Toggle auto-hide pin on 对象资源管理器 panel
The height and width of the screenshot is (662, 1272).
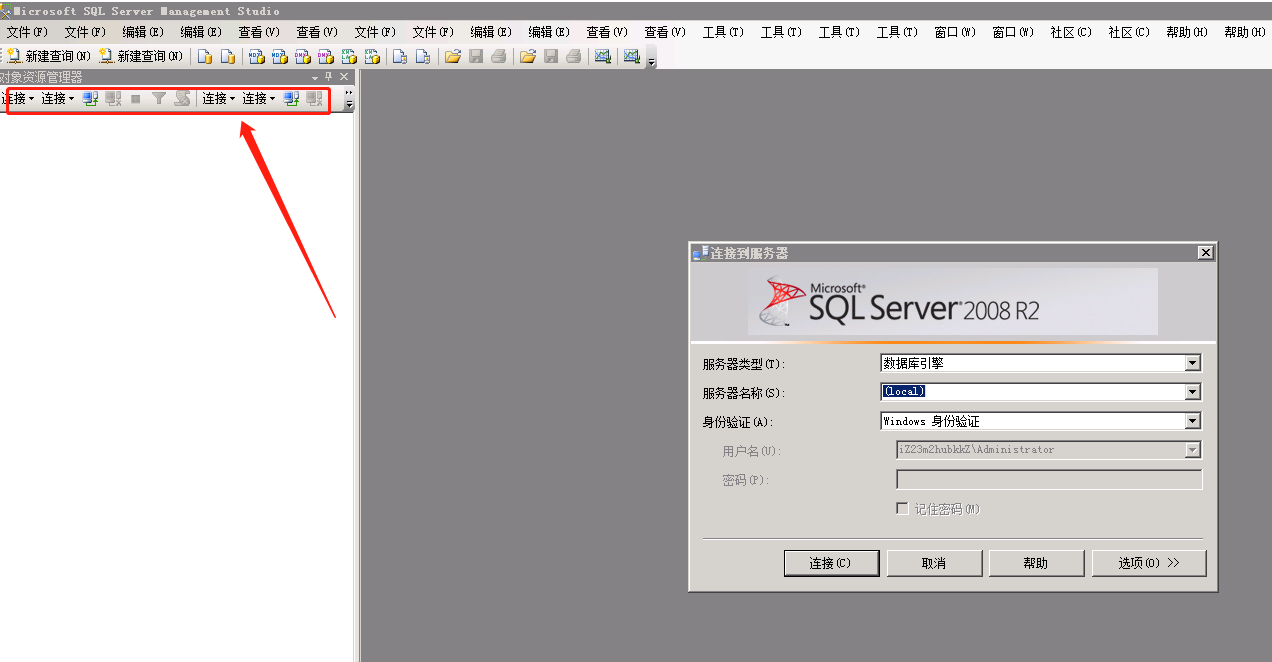tap(329, 77)
